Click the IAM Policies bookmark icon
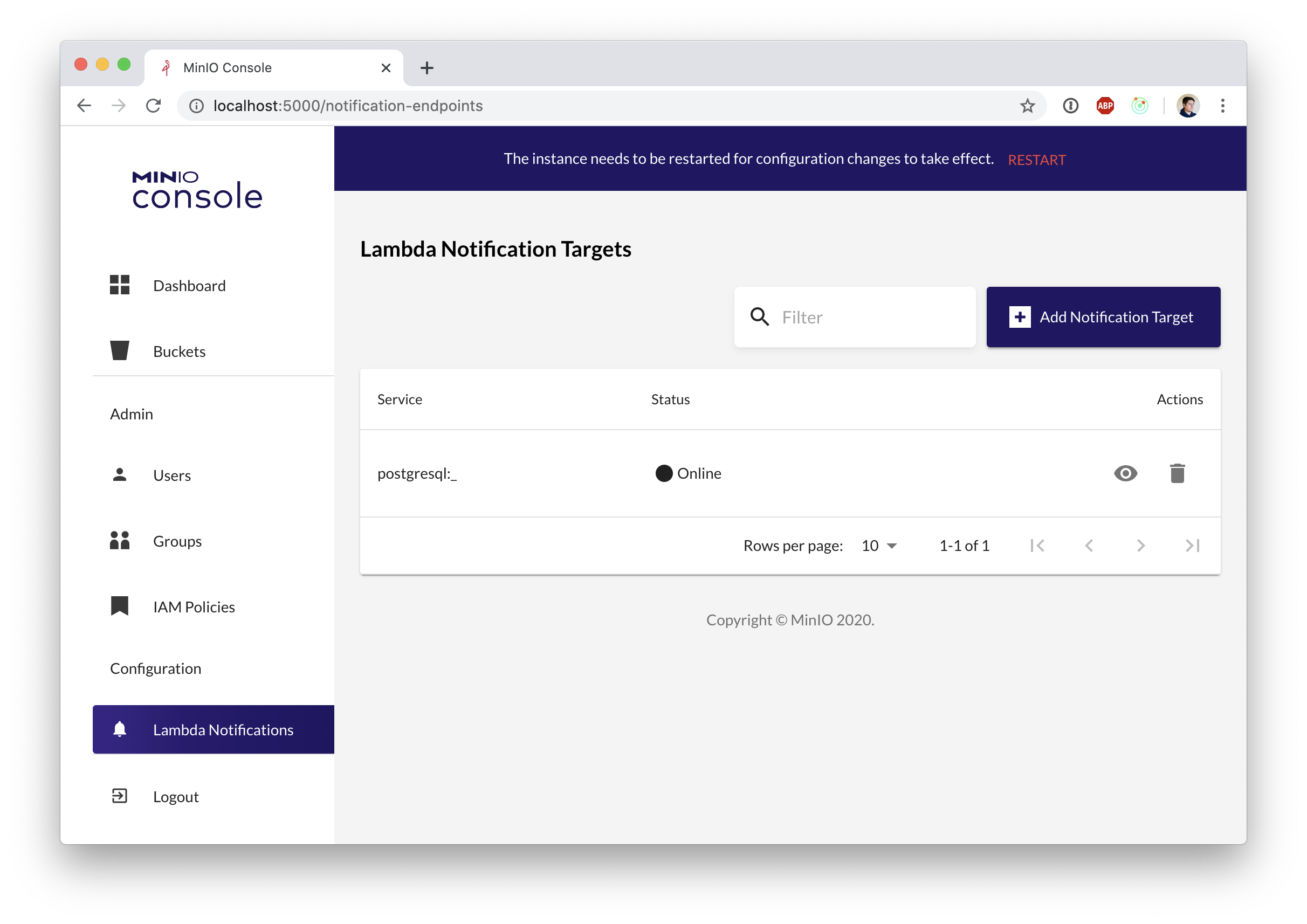The height and width of the screenshot is (924, 1307). click(x=120, y=606)
